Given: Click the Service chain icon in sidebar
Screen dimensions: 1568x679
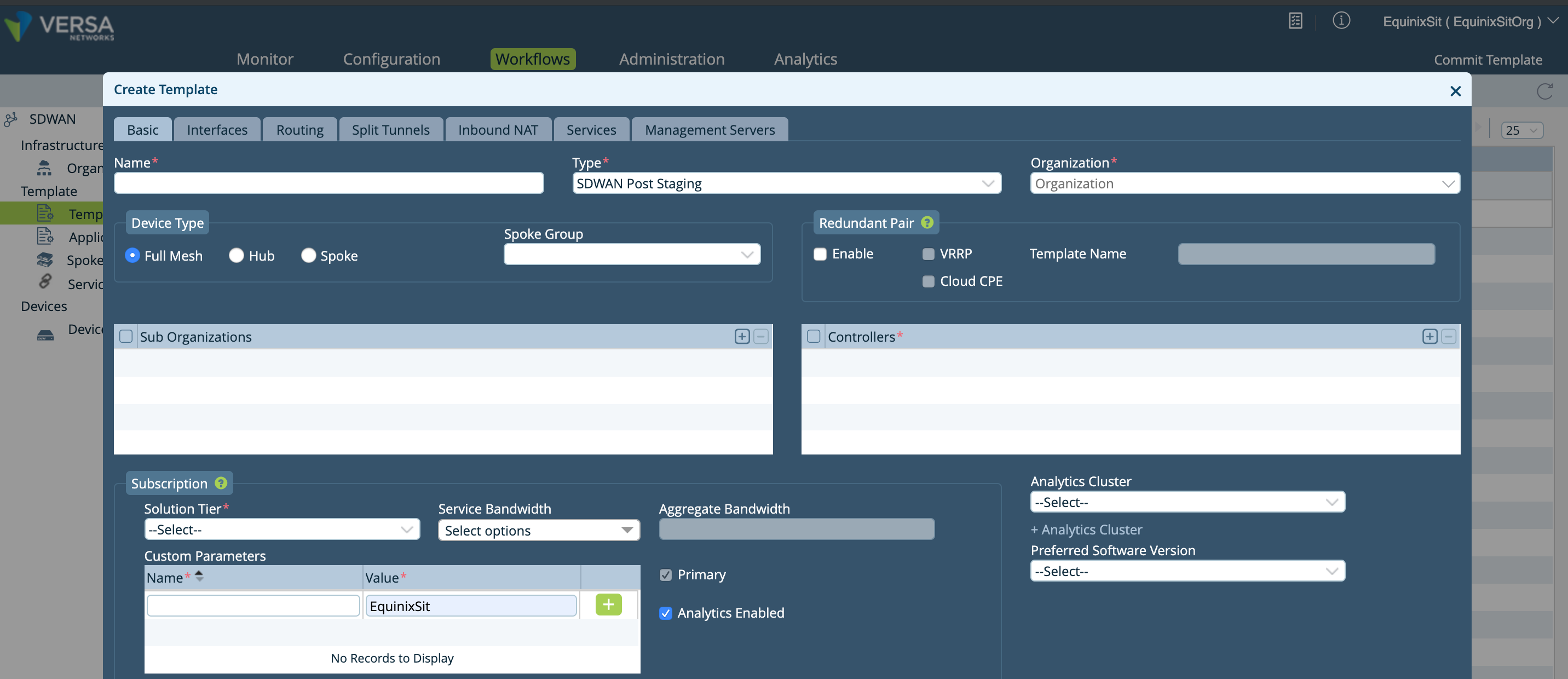Looking at the screenshot, I should point(45,282).
